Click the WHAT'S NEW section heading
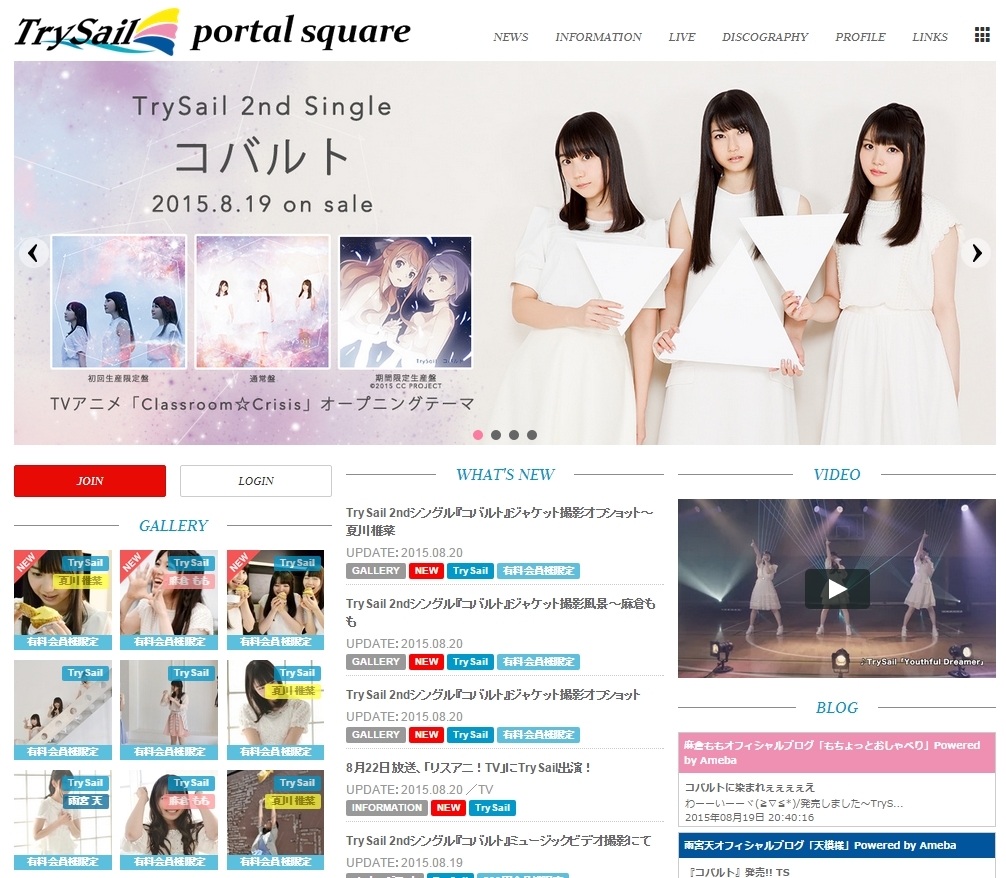The width and height of the screenshot is (1006, 878). [505, 475]
